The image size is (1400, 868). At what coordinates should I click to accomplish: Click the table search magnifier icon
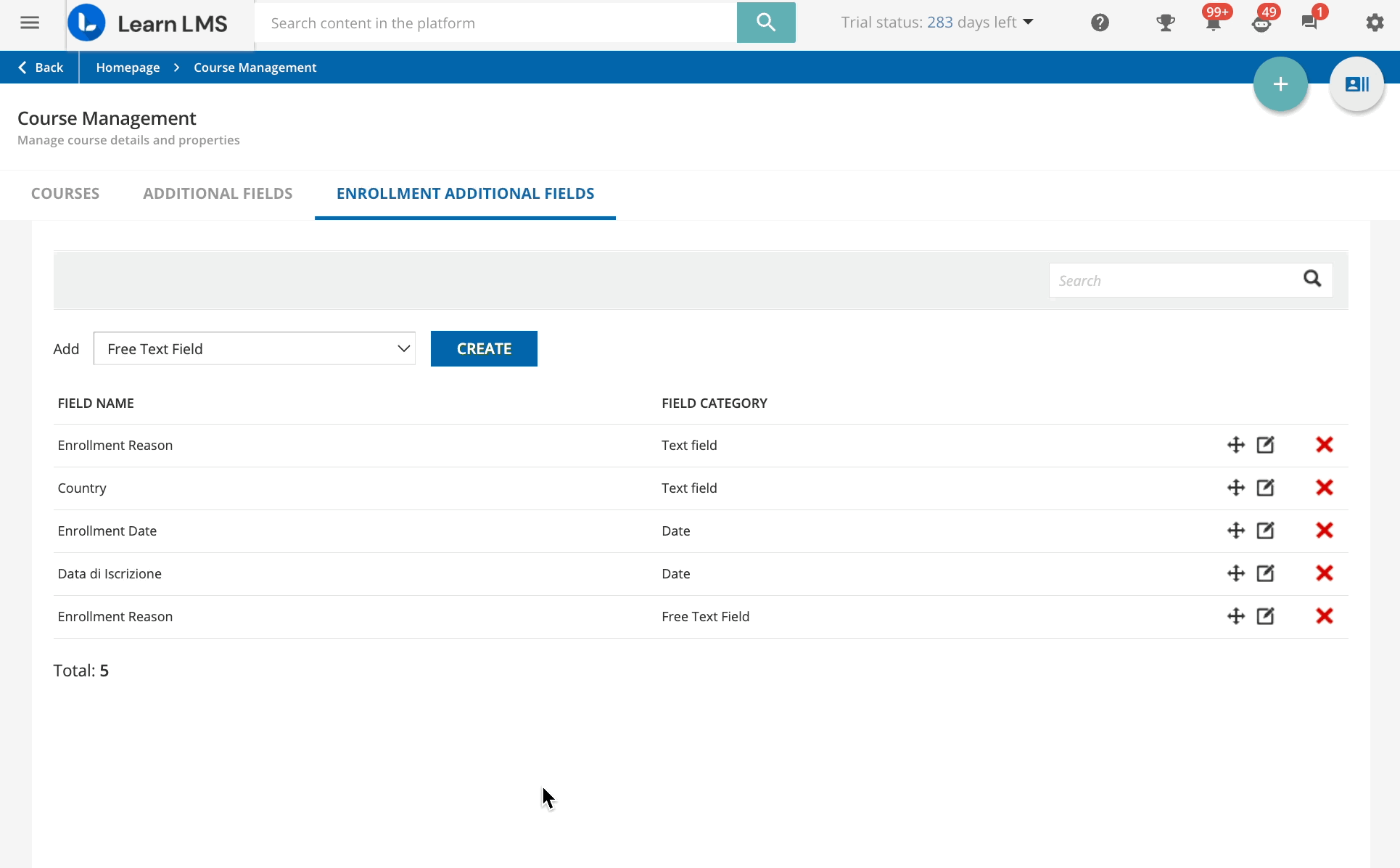[x=1313, y=279]
